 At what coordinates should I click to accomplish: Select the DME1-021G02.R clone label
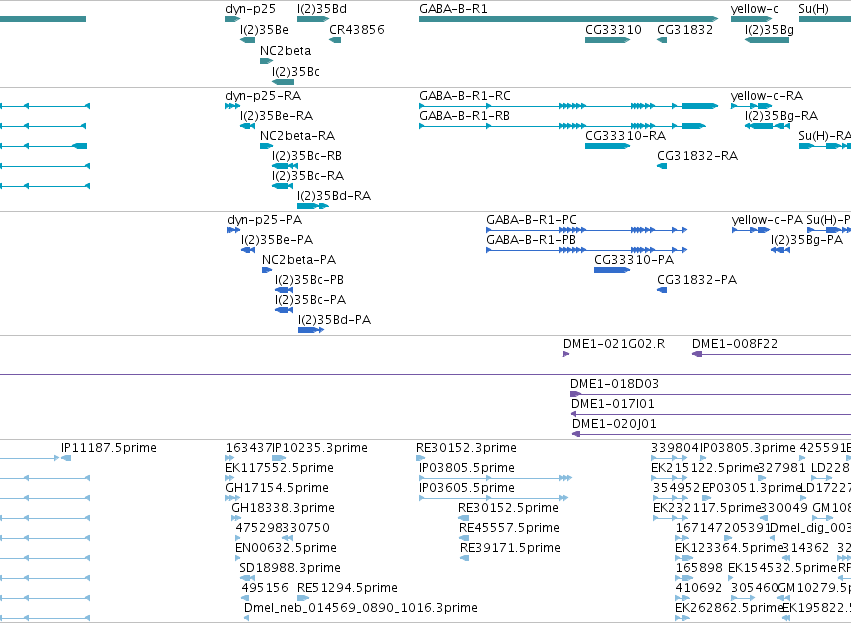click(x=614, y=344)
